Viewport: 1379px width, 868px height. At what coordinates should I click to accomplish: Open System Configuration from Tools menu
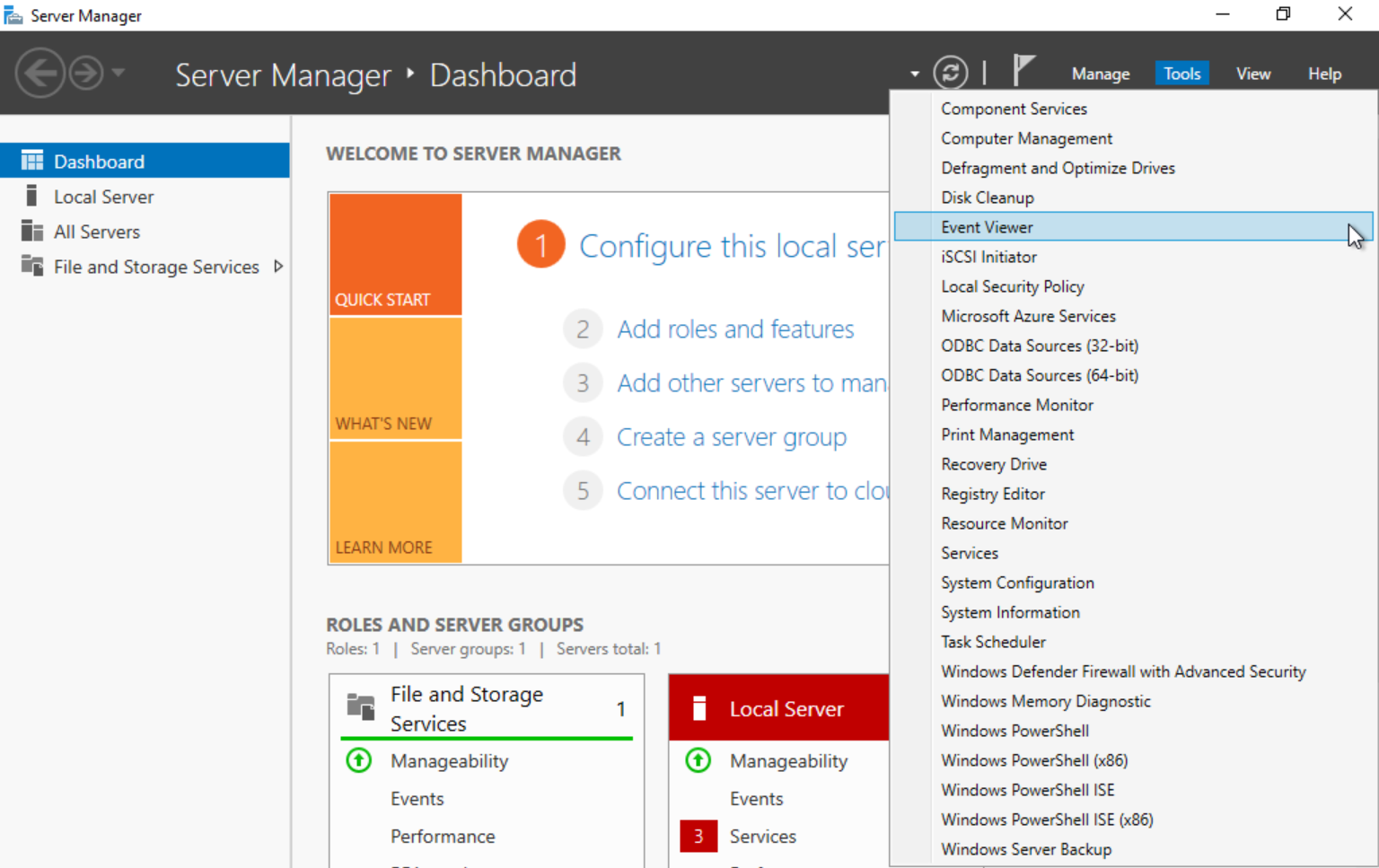pos(1133,583)
